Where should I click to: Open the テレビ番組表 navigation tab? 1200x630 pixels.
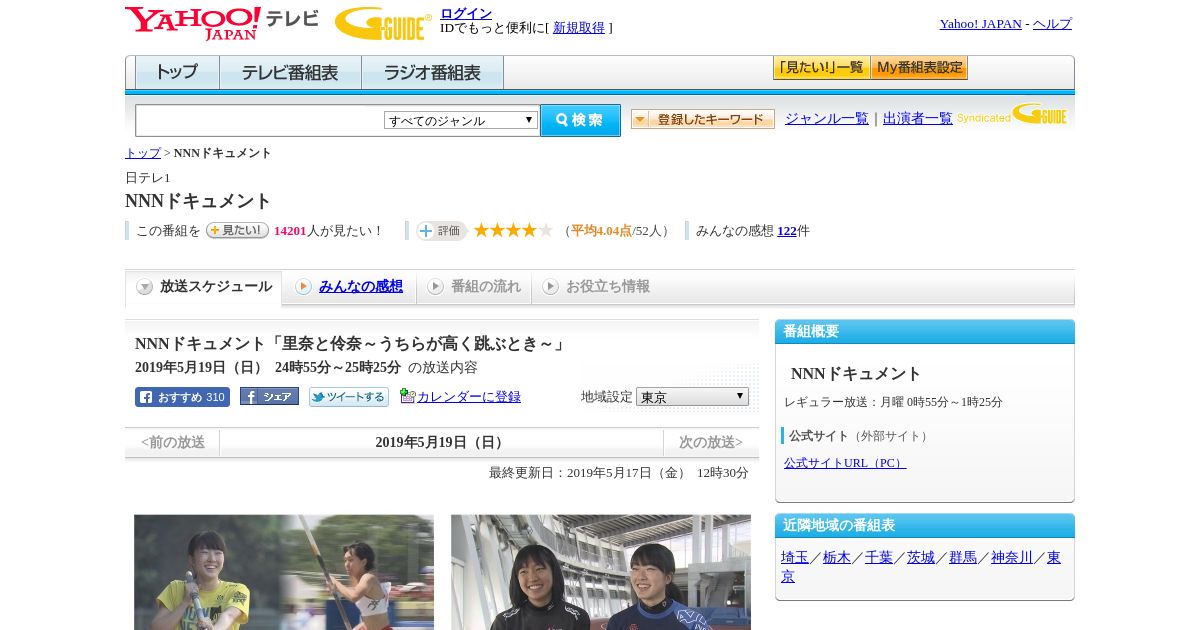click(x=290, y=73)
